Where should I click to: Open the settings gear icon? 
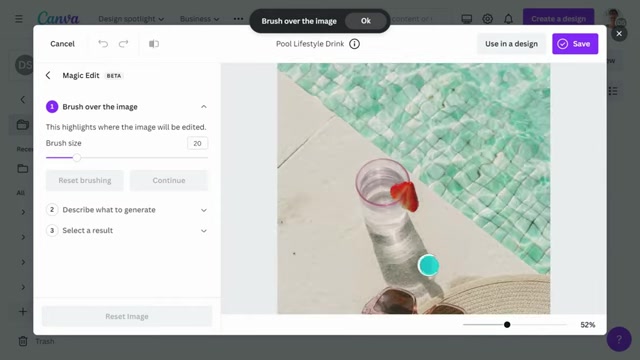[487, 19]
